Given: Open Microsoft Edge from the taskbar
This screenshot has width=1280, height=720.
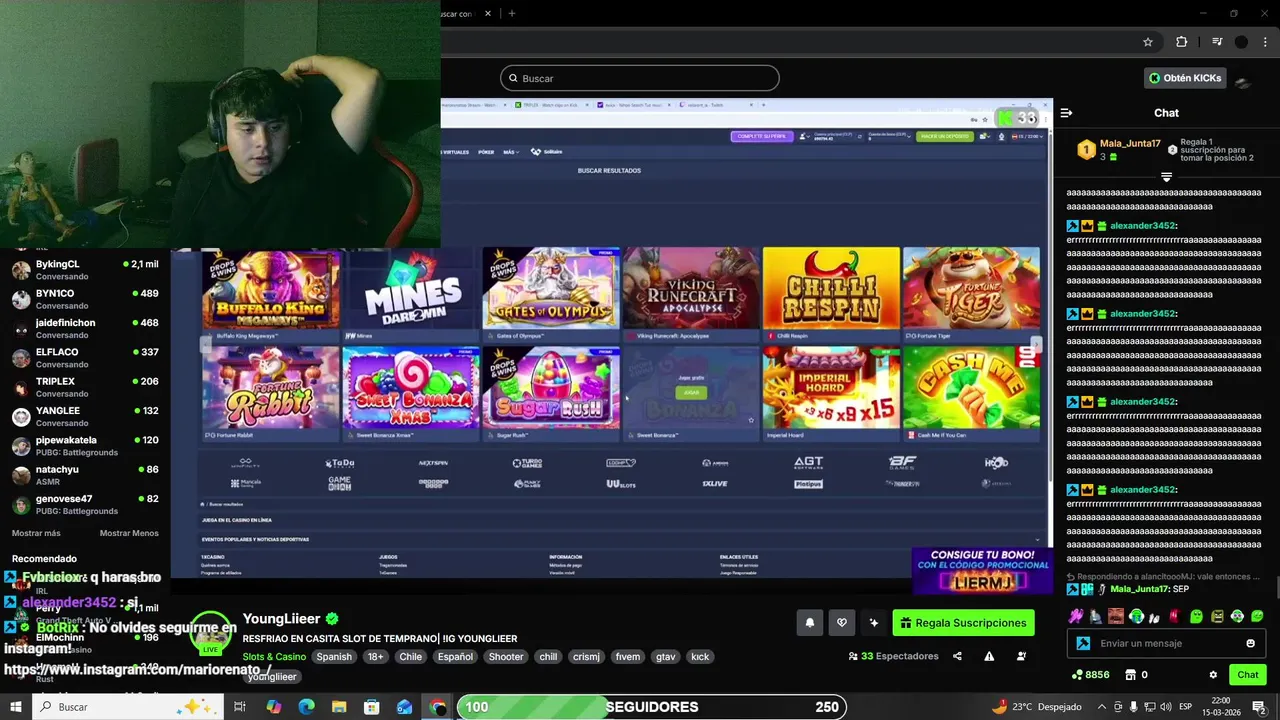Looking at the screenshot, I should click(306, 707).
